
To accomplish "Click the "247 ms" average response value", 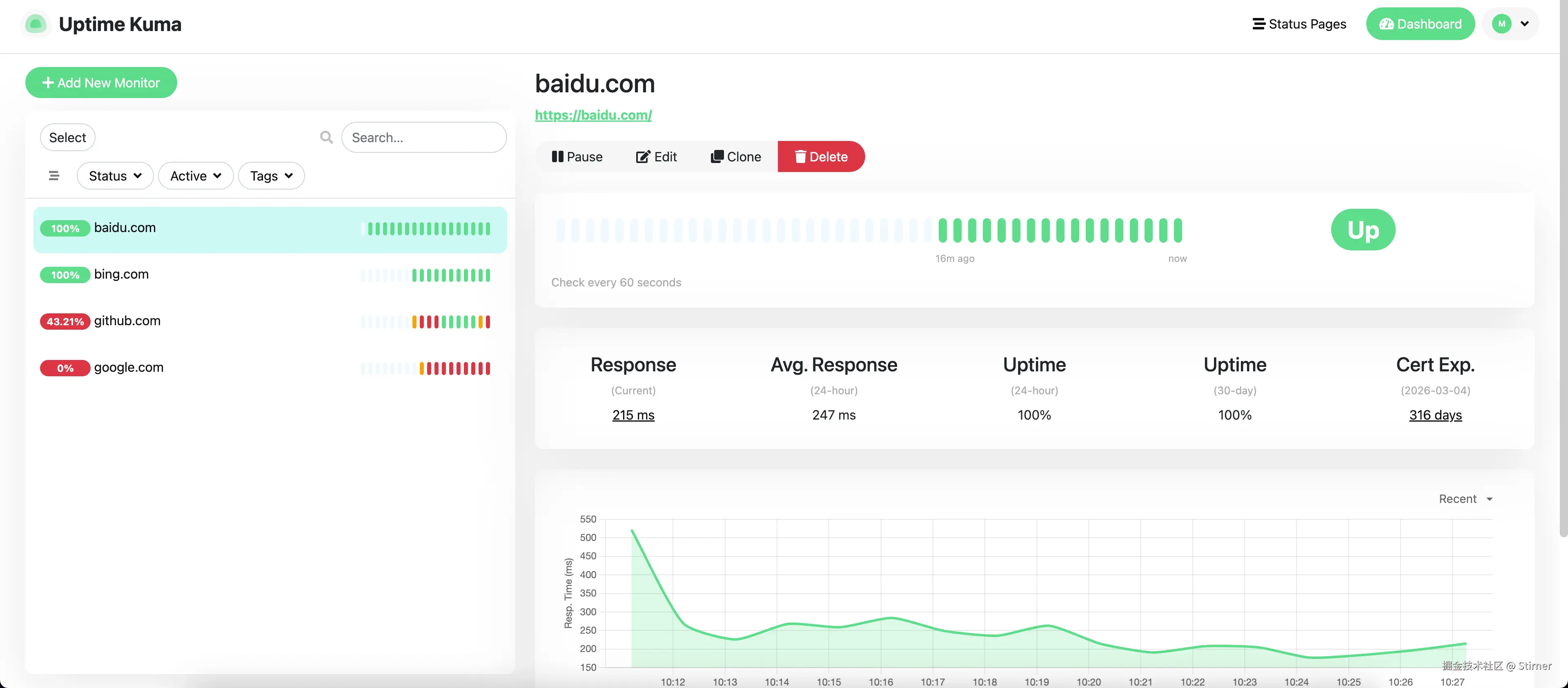I will coord(834,415).
